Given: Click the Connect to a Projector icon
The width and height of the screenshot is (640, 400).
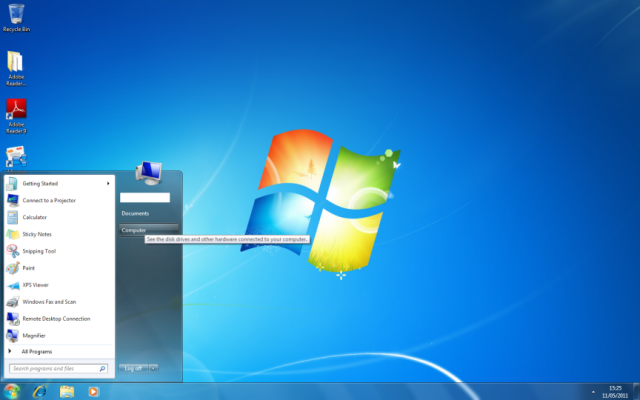Looking at the screenshot, I should [12, 200].
